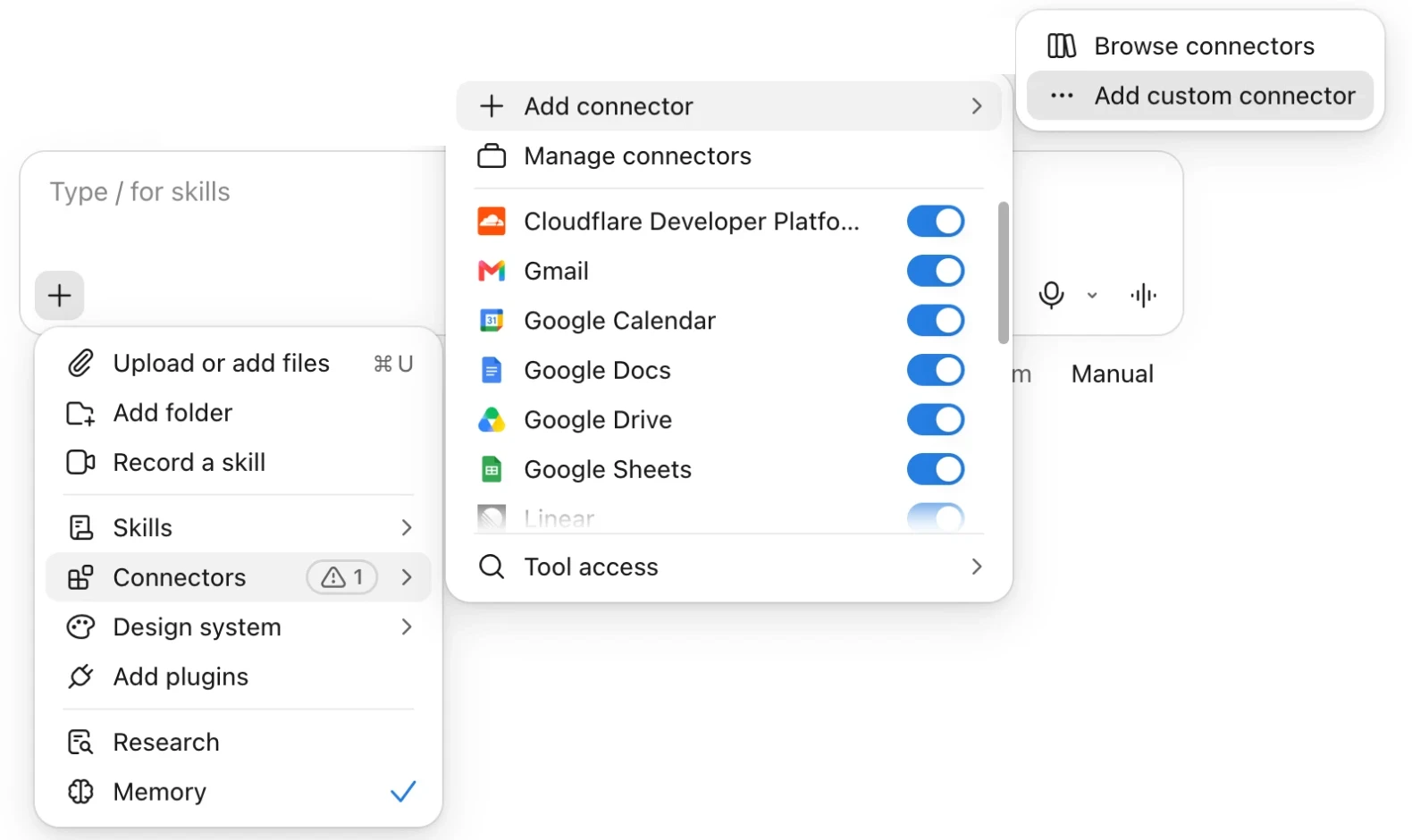
Task: Disable the Google Sheets toggle
Action: coord(936,469)
